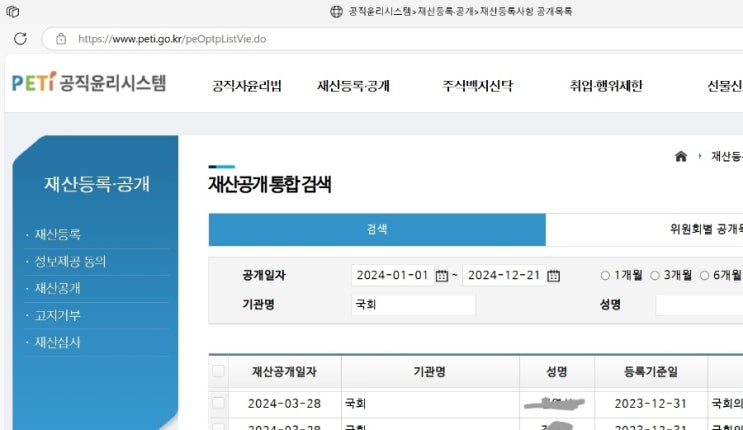Open the 공직자윤리법 menu
The height and width of the screenshot is (430, 743).
pos(247,86)
